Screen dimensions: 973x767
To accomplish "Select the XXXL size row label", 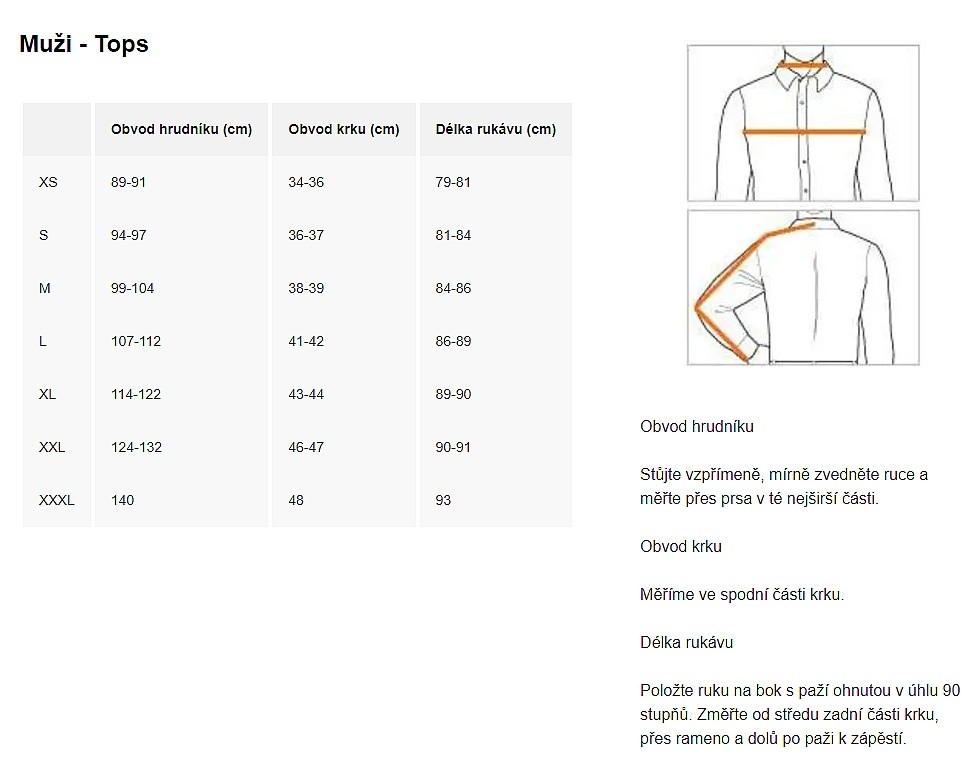I will pyautogui.click(x=56, y=500).
